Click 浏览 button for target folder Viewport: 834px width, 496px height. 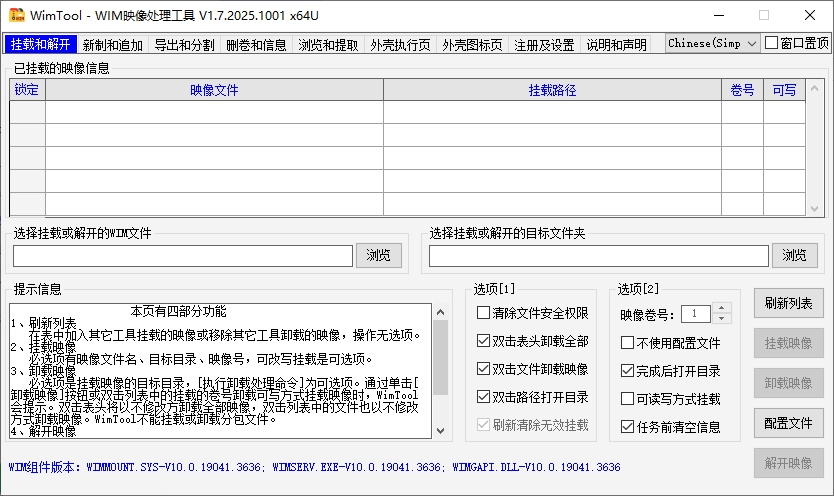[794, 256]
